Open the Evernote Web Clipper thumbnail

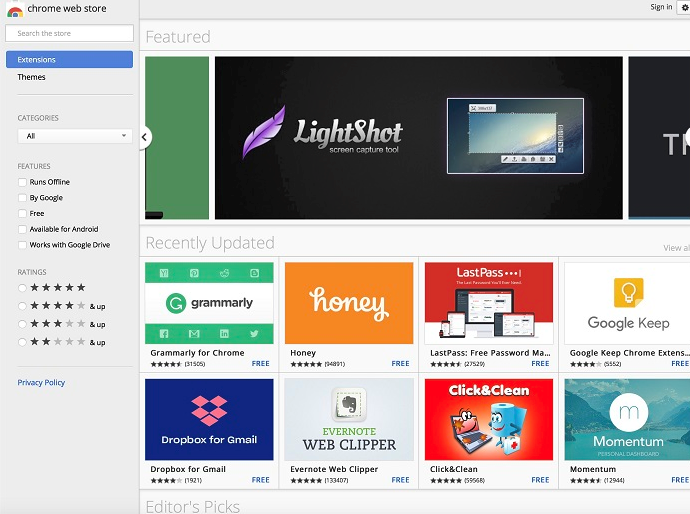(x=349, y=419)
